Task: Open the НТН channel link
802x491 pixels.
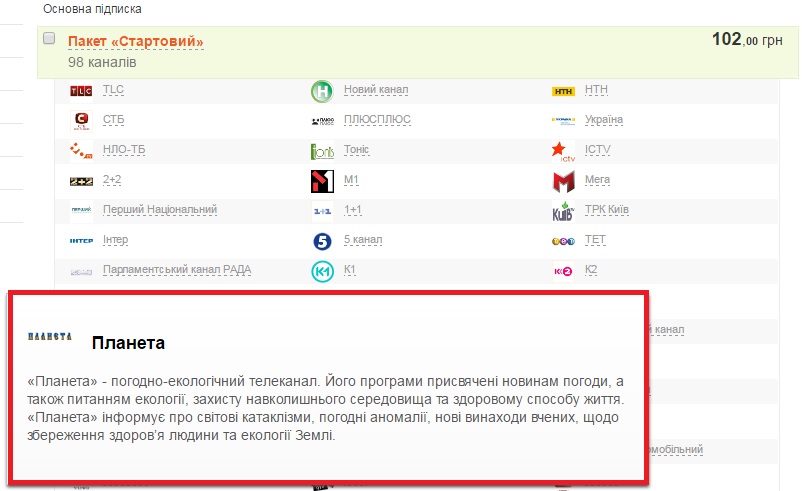Action: pyautogui.click(x=595, y=90)
